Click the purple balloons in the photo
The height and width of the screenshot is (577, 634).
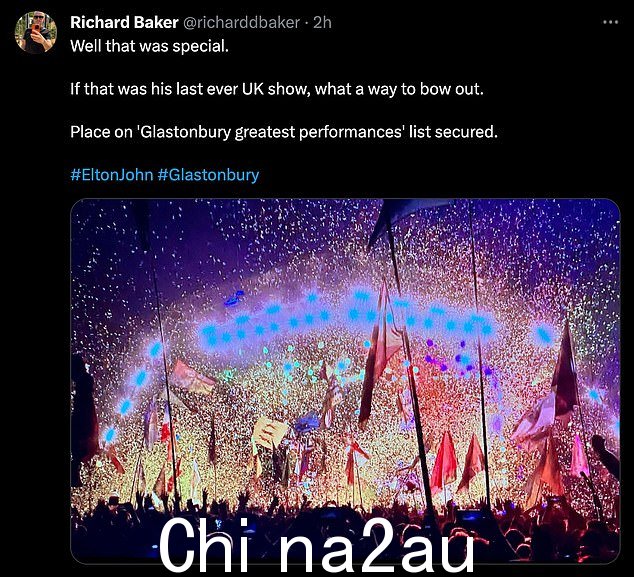point(457,358)
